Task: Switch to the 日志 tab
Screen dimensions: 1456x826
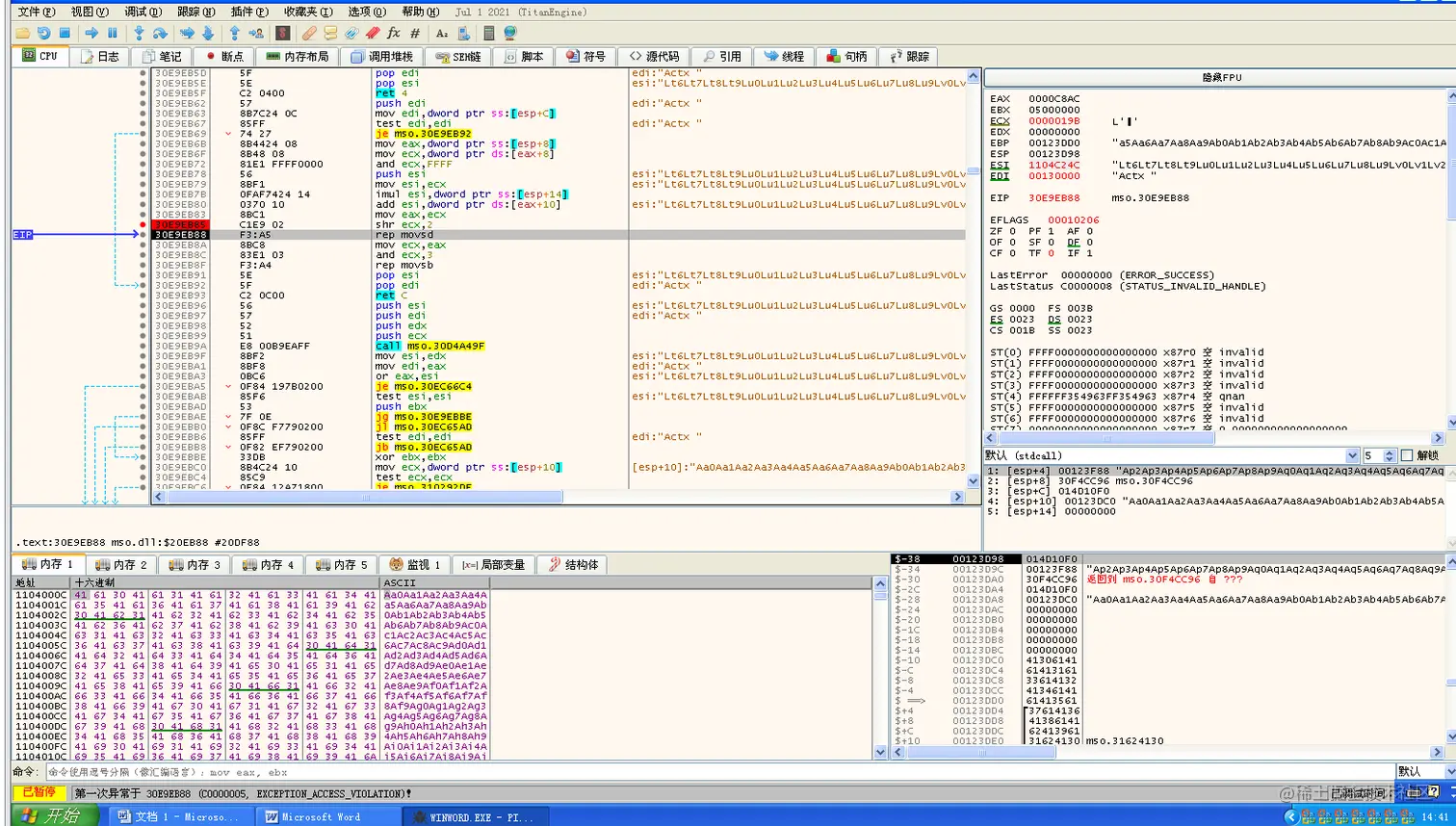Action: 100,56
